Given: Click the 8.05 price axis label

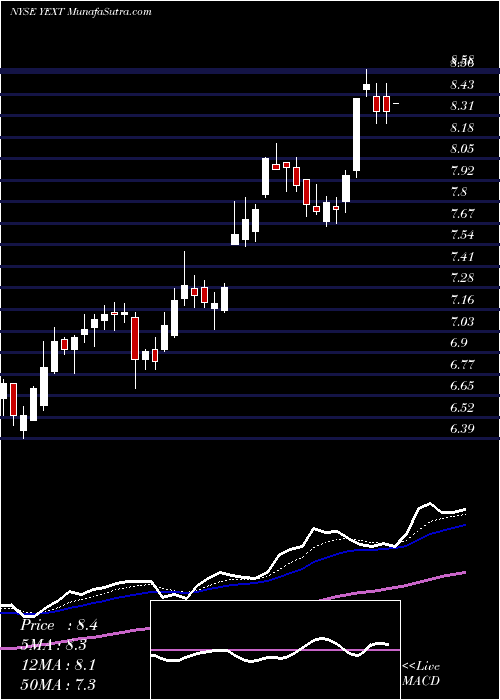Looking at the screenshot, I should click(x=462, y=149).
